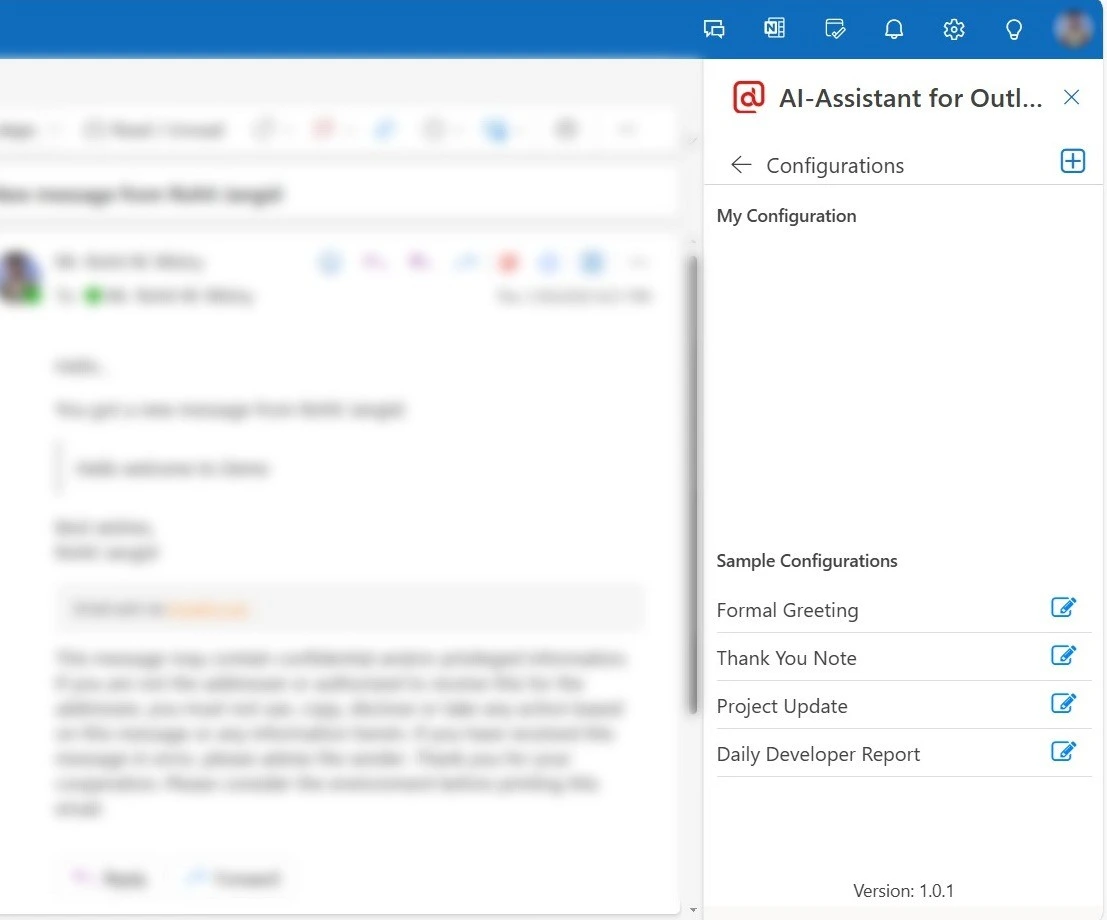The width and height of the screenshot is (1107, 920).
Task: Close the AI-Assistant for Outlook pane
Action: [x=1071, y=97]
